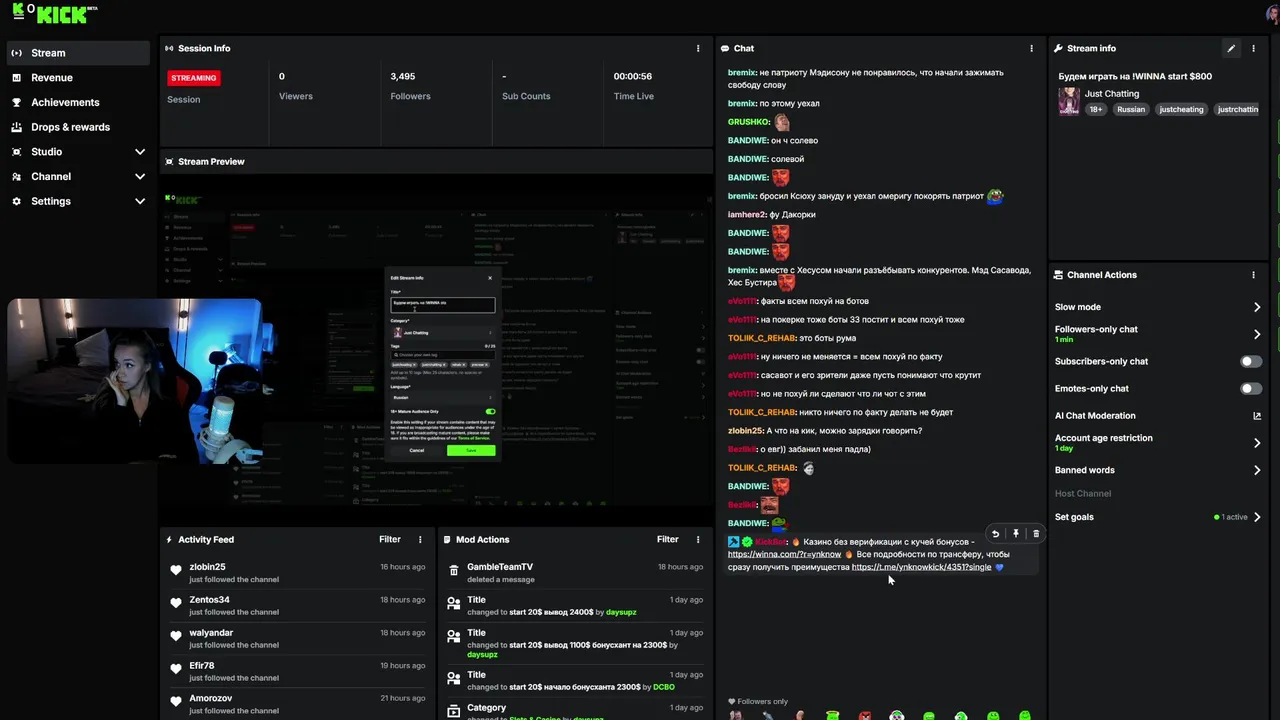
Task: Pin the KickBot chat message
Action: click(x=1015, y=534)
